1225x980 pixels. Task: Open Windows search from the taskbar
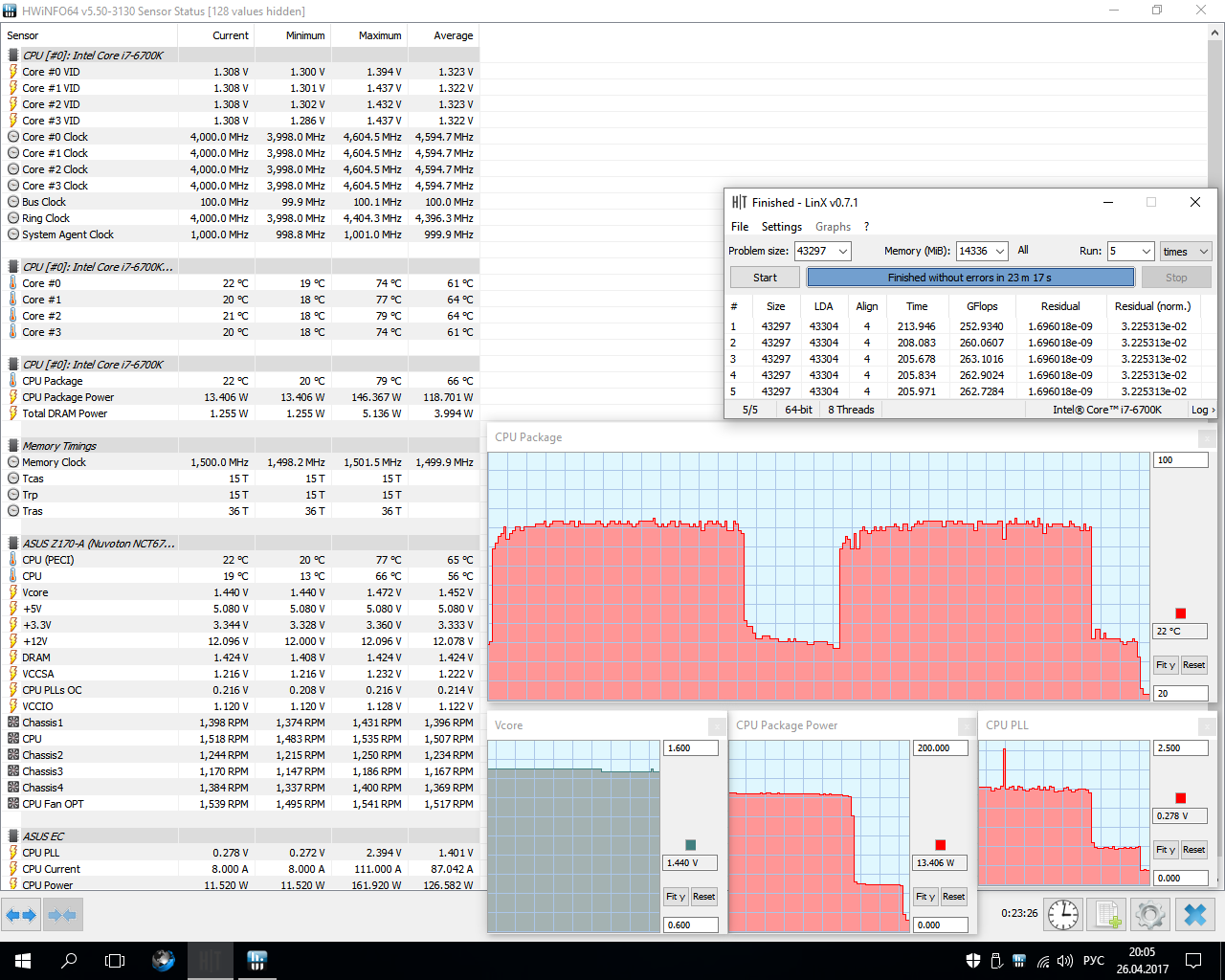click(69, 961)
